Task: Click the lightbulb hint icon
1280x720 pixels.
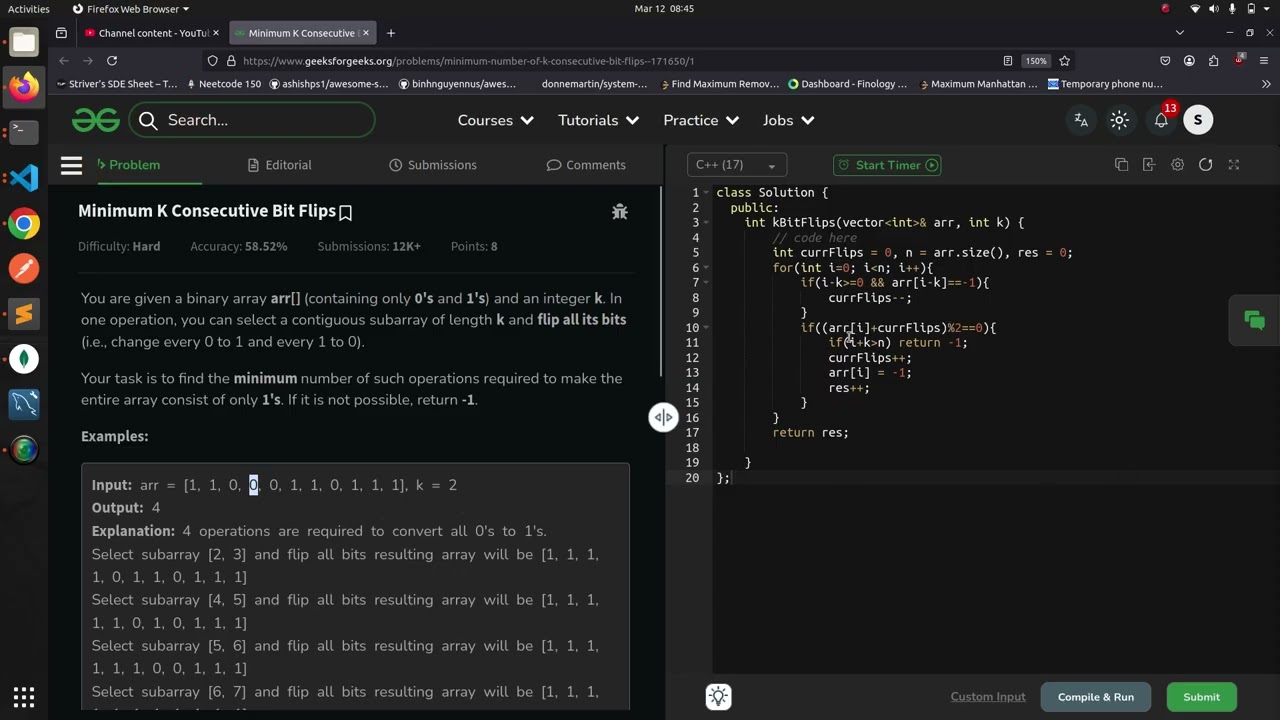Action: click(x=718, y=697)
